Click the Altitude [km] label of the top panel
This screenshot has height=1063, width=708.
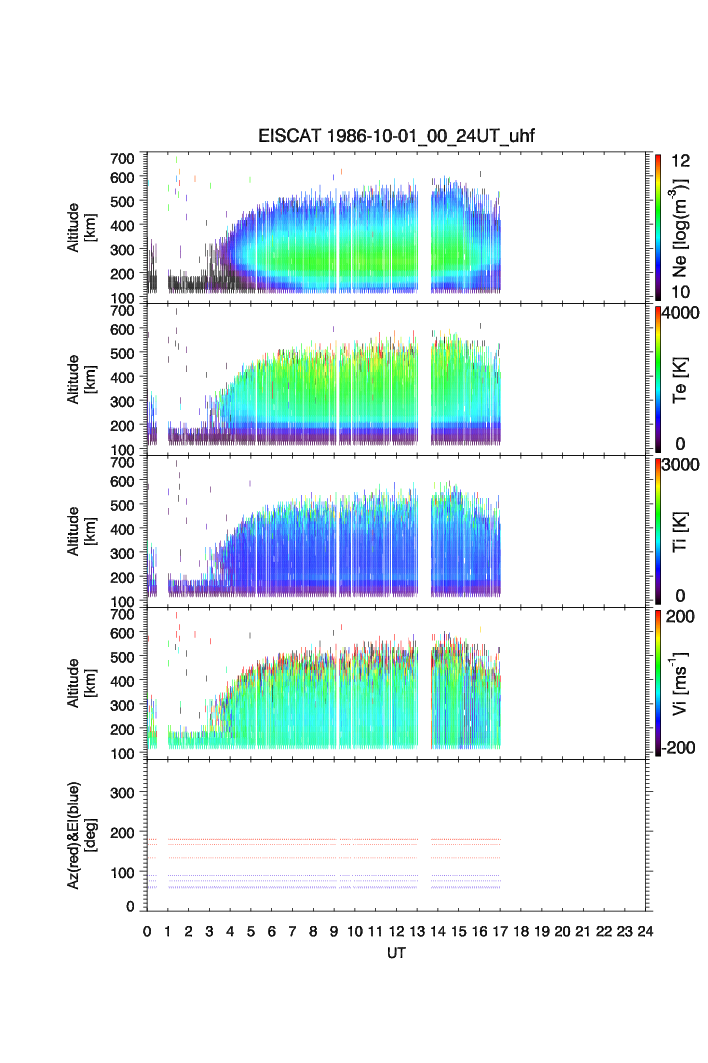pos(79,227)
